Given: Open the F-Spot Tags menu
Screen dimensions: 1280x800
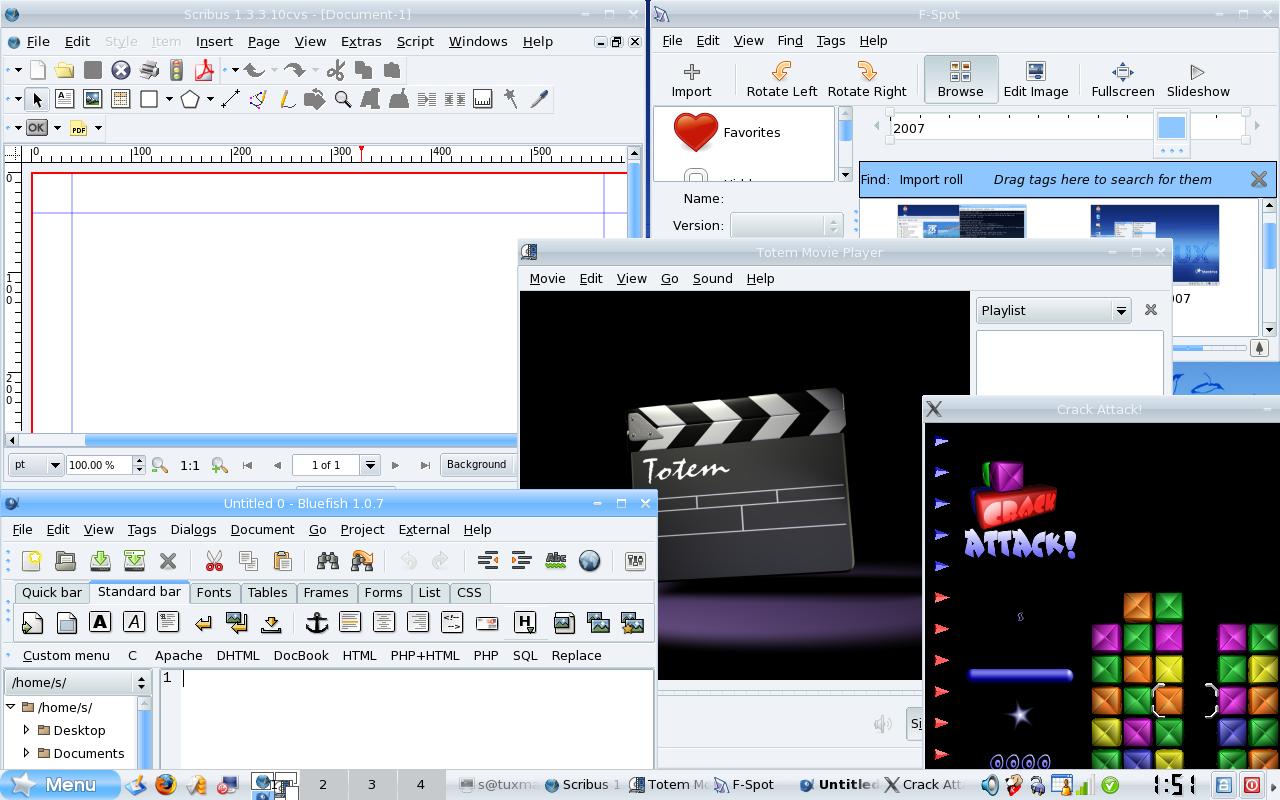Looking at the screenshot, I should (831, 40).
